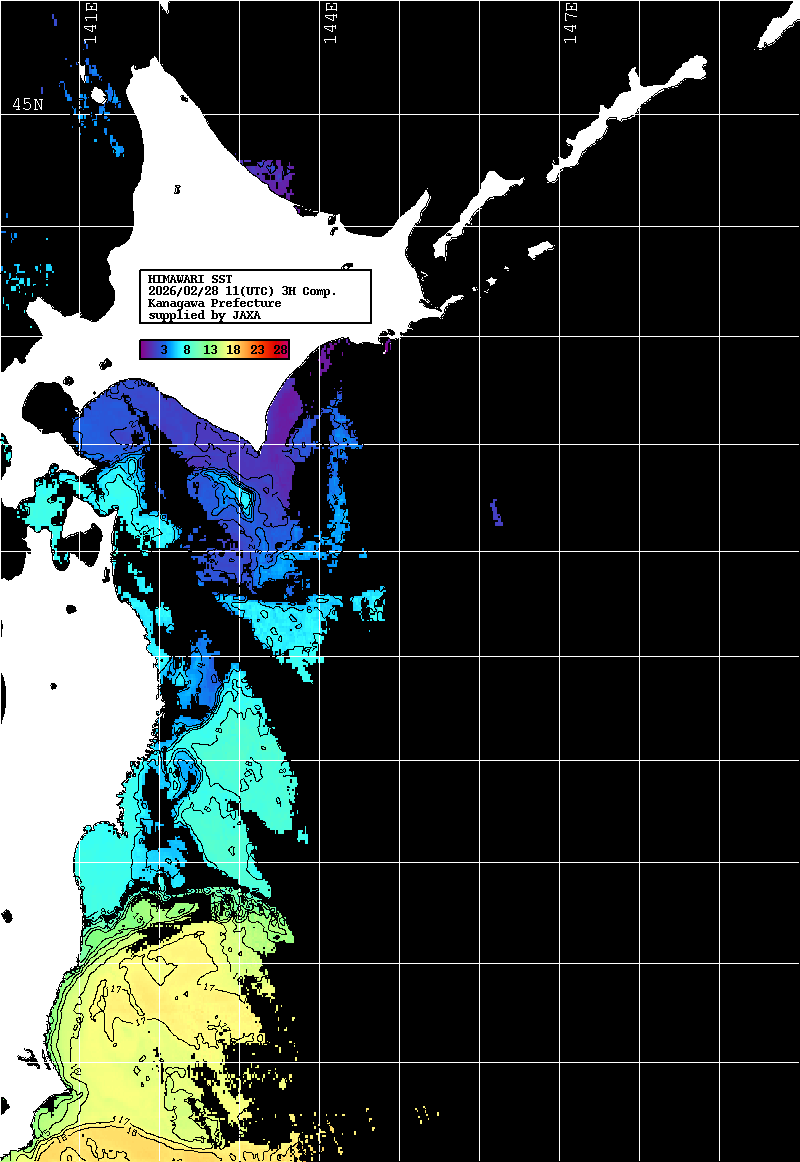The width and height of the screenshot is (800, 1162).
Task: Click the 18 degree yellow legend segment
Action: pyautogui.click(x=233, y=349)
